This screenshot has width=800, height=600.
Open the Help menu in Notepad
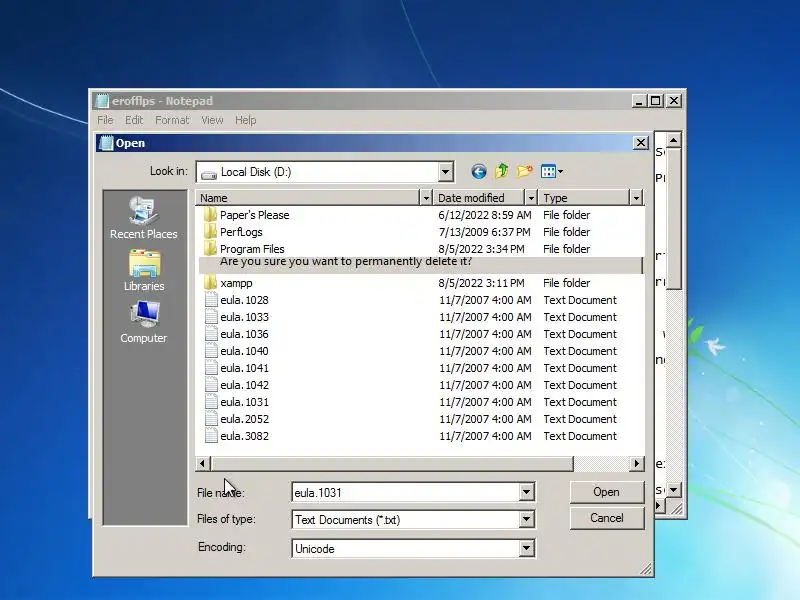point(245,120)
